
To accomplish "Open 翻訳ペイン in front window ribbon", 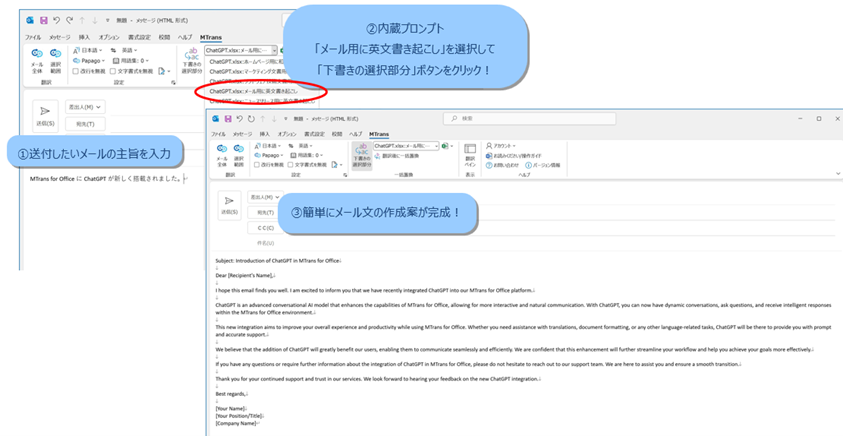I will point(470,155).
